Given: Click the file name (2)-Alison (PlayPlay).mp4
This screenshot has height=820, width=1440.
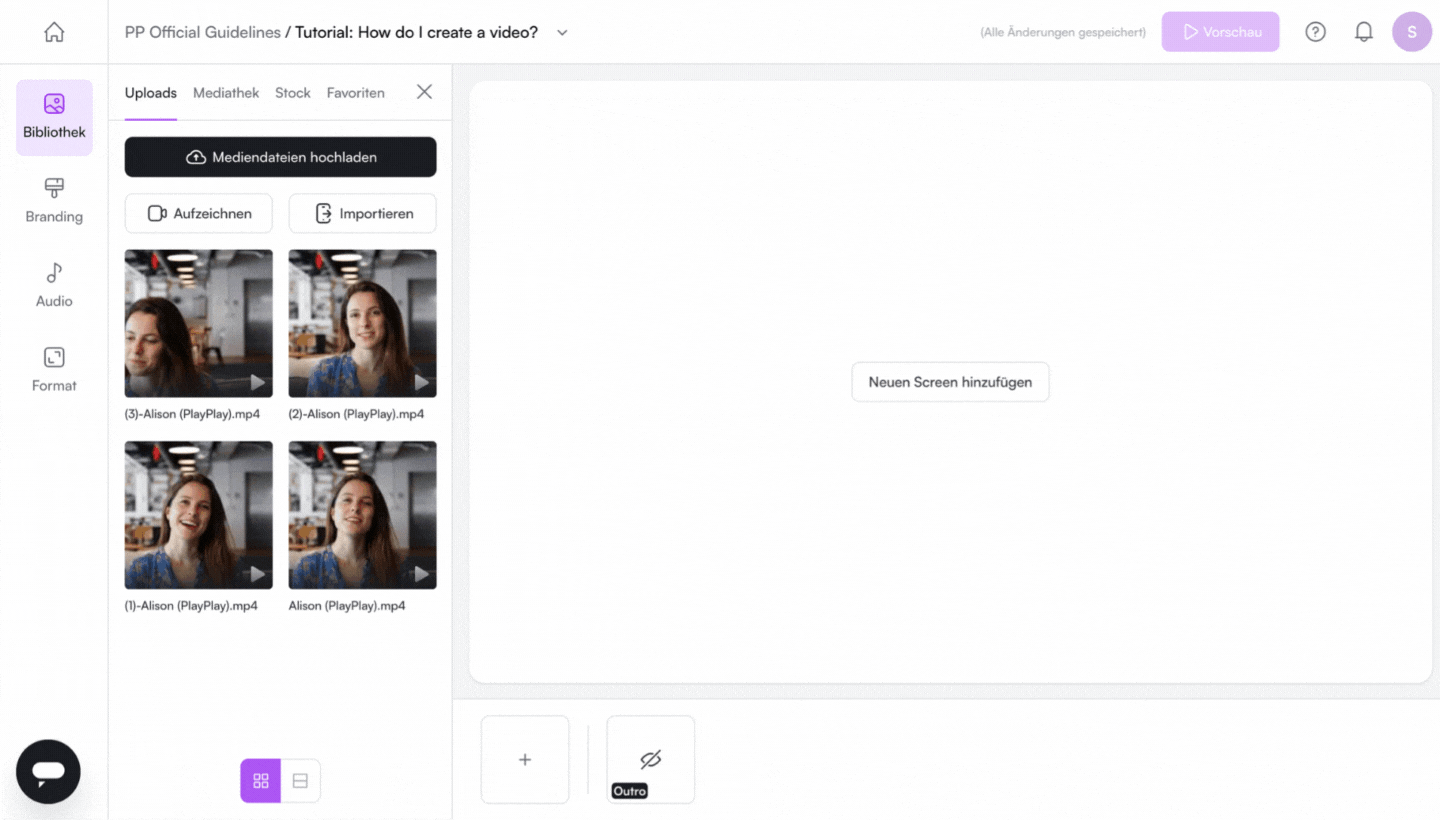Looking at the screenshot, I should 356,414.
